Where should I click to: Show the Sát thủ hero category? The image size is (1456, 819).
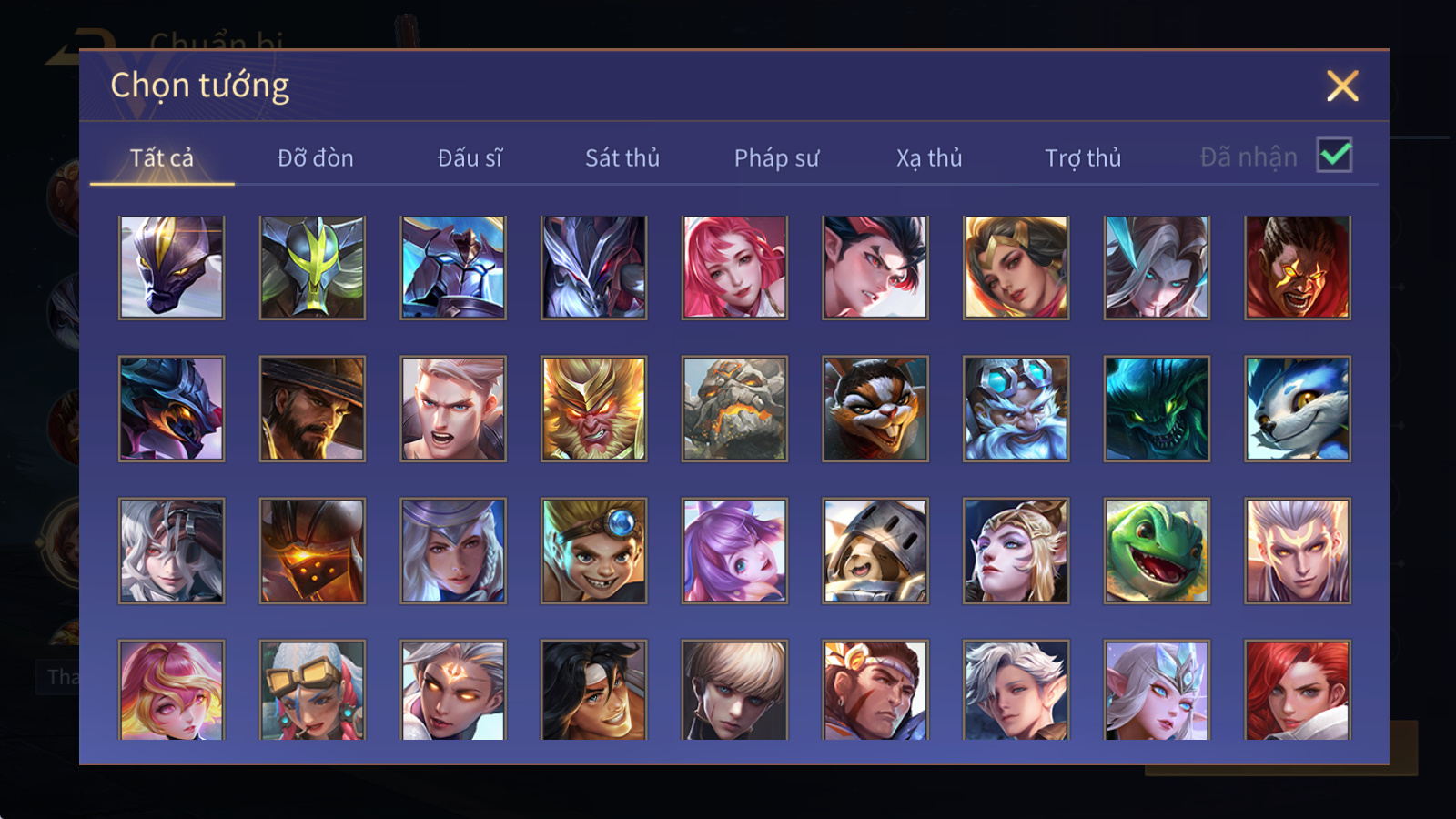[622, 157]
